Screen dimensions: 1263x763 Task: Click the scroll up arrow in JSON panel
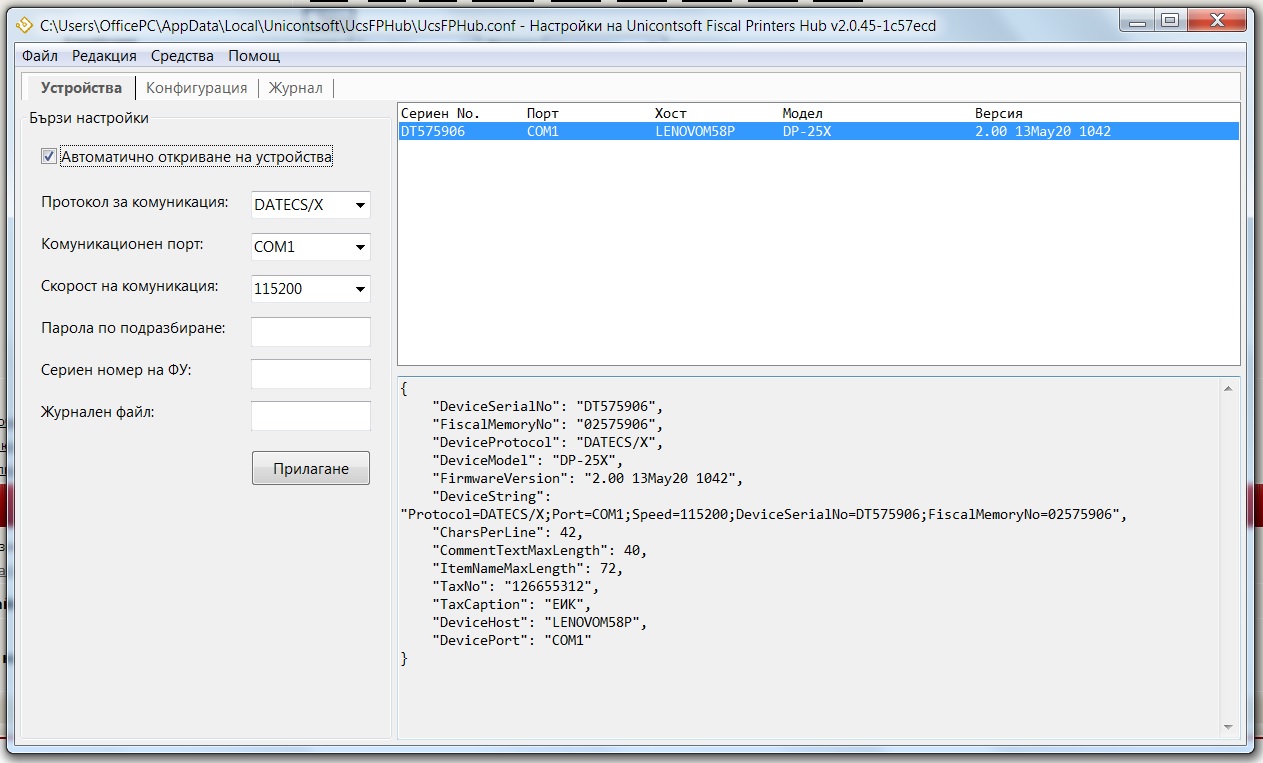[1230, 390]
